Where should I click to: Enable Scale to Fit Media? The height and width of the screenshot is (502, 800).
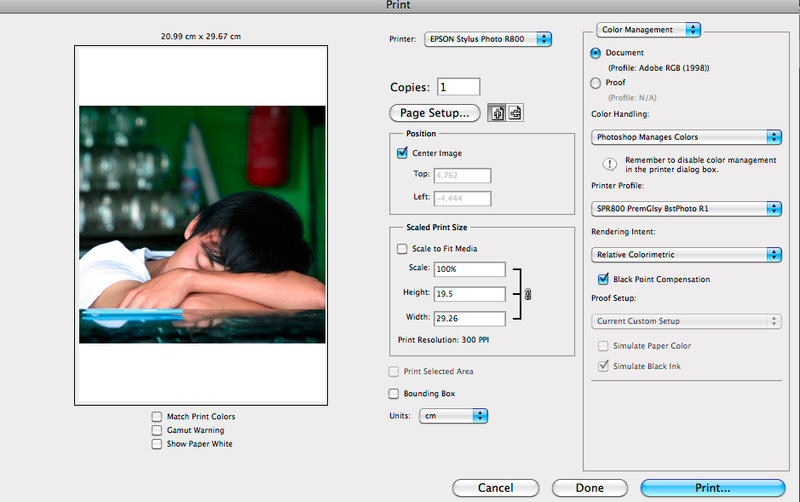[402, 248]
